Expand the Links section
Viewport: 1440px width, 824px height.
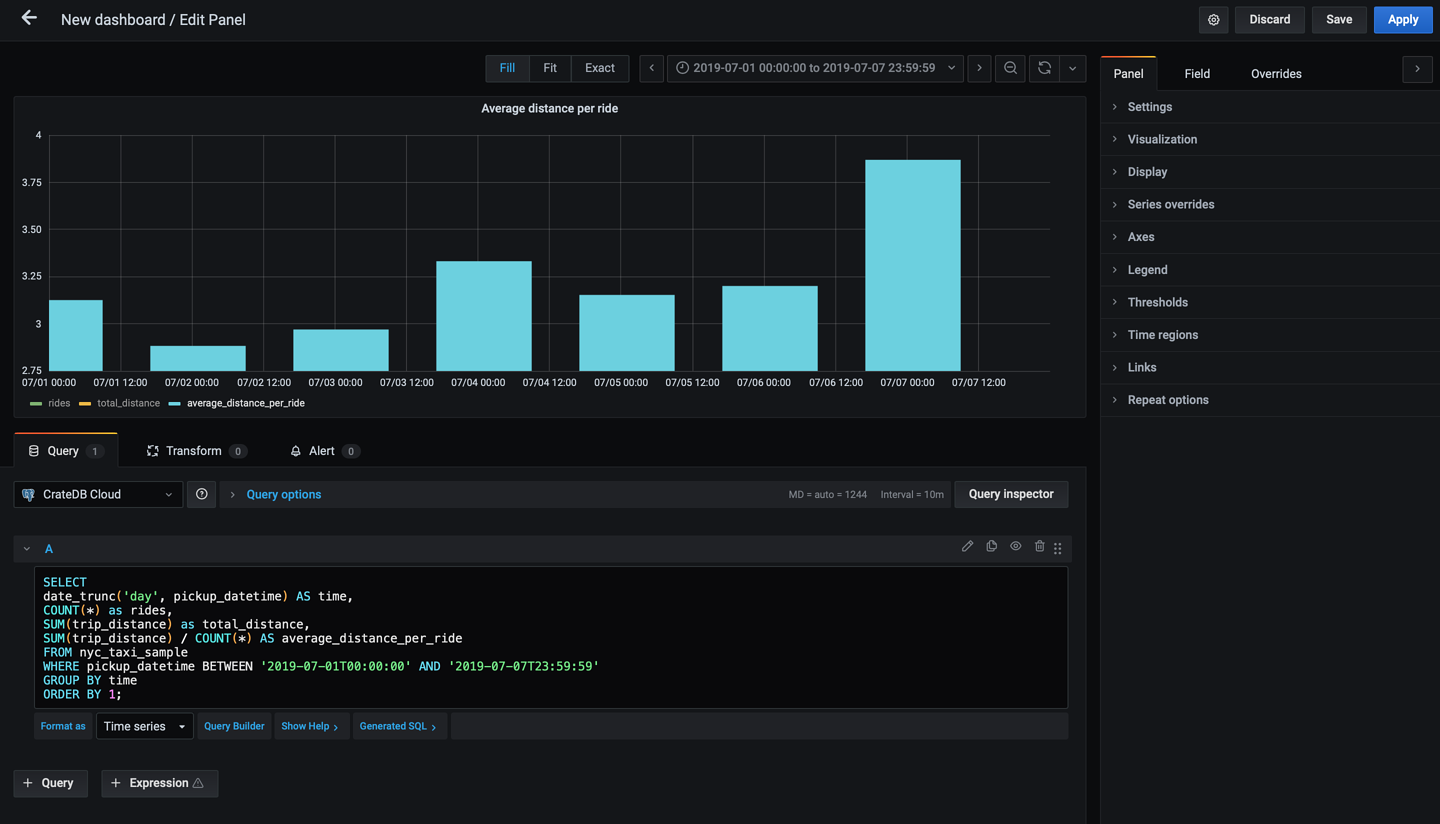point(1270,367)
